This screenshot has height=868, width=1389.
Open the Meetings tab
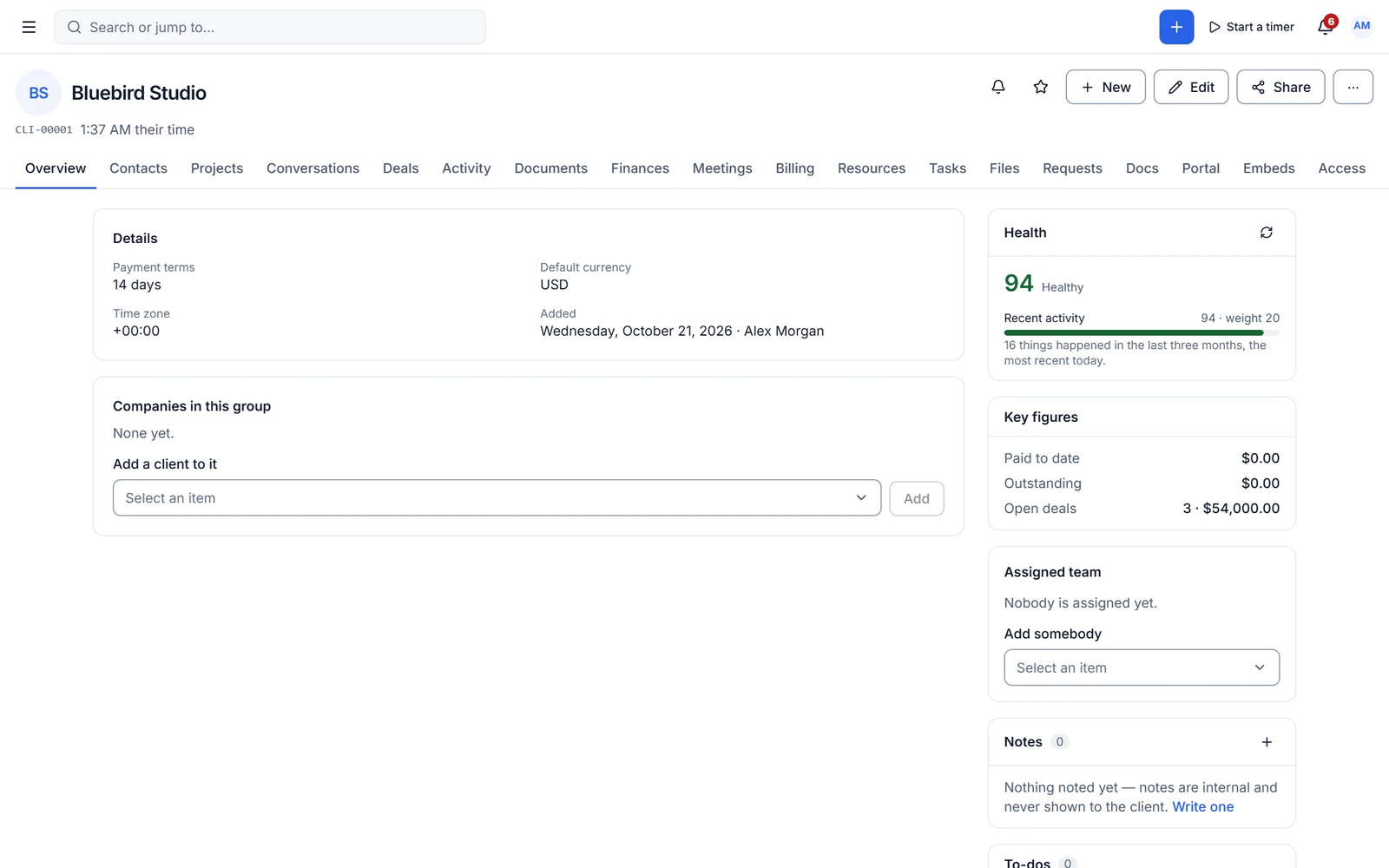click(722, 168)
